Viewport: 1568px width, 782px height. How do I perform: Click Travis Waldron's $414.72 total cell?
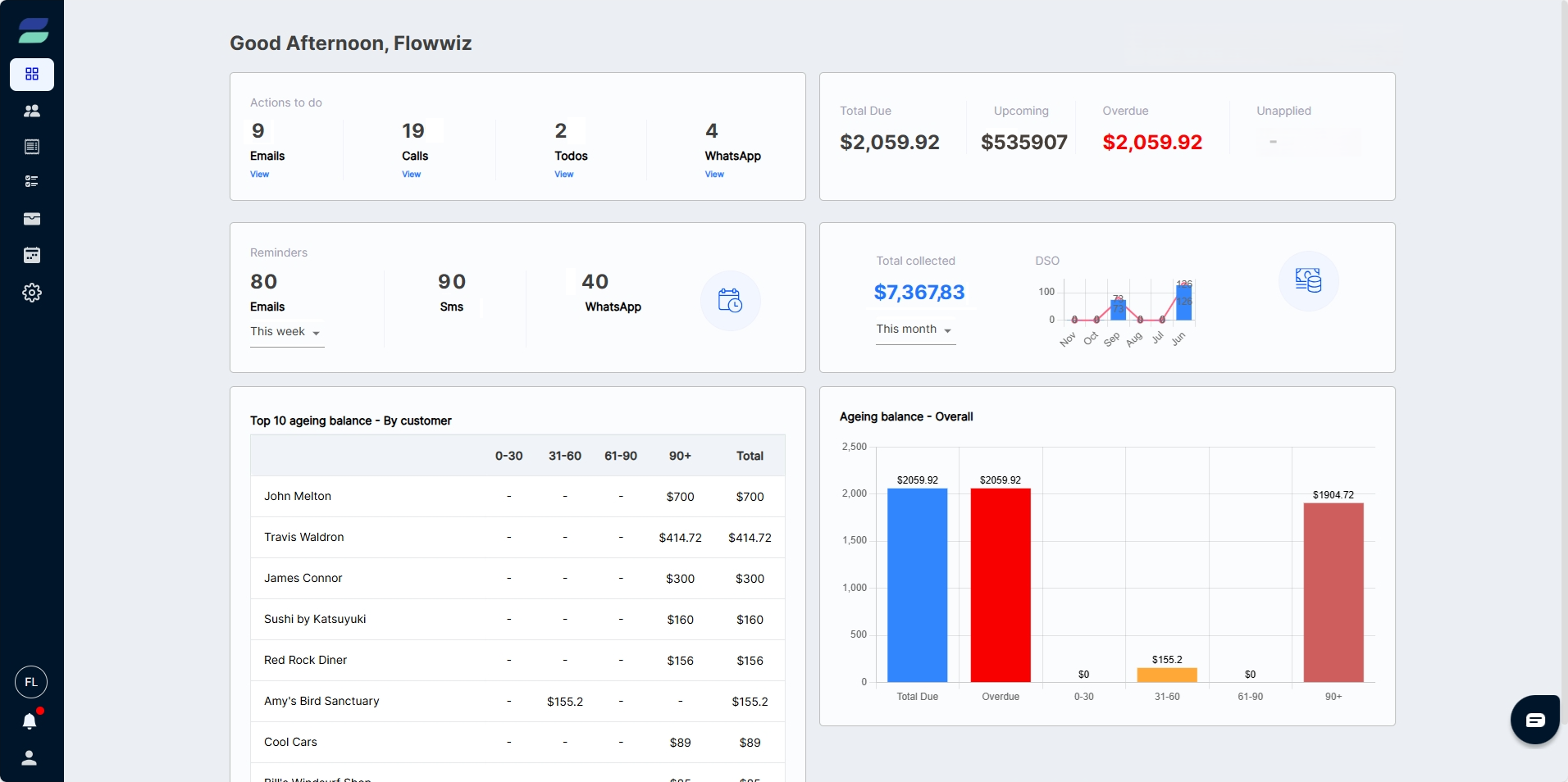click(x=750, y=538)
